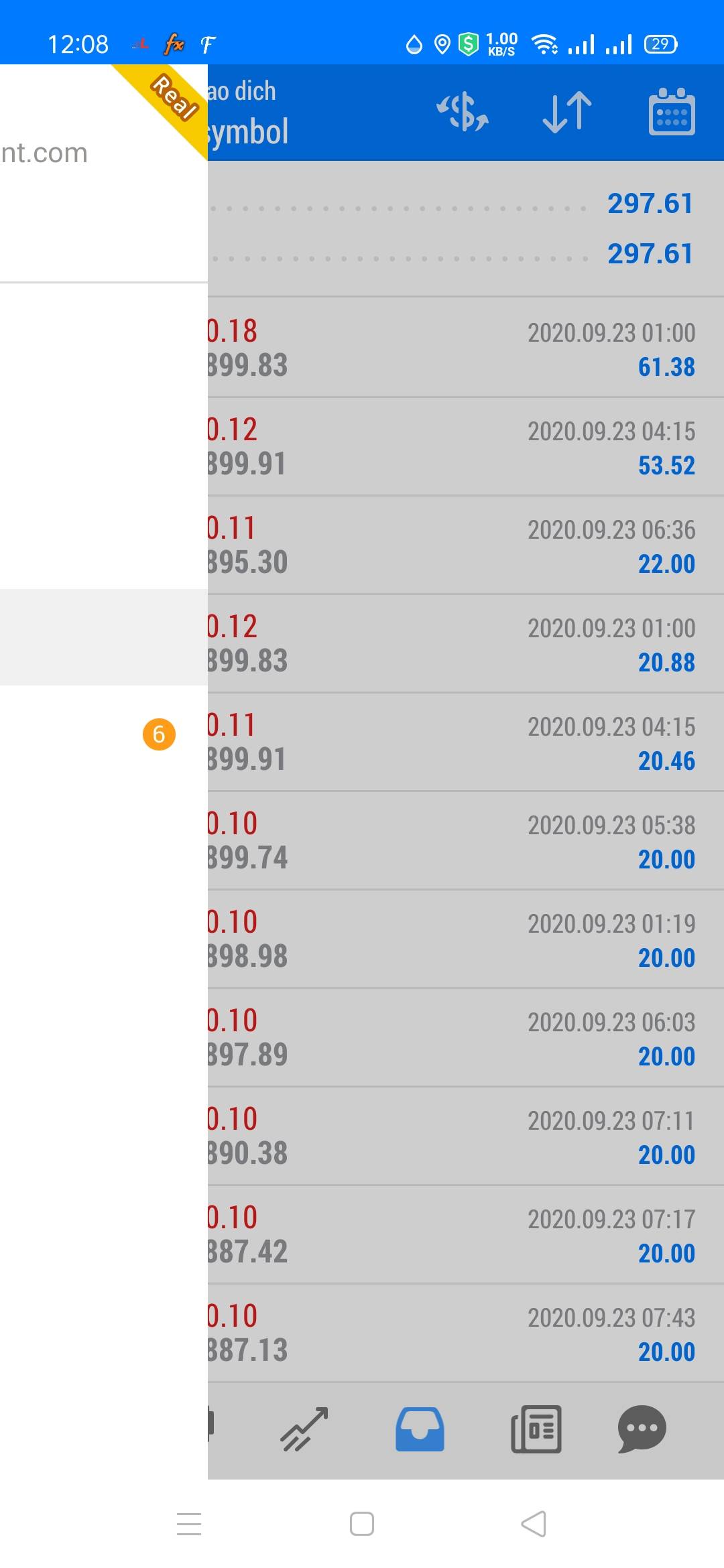Open the trade with 61.38 profit

(x=465, y=348)
